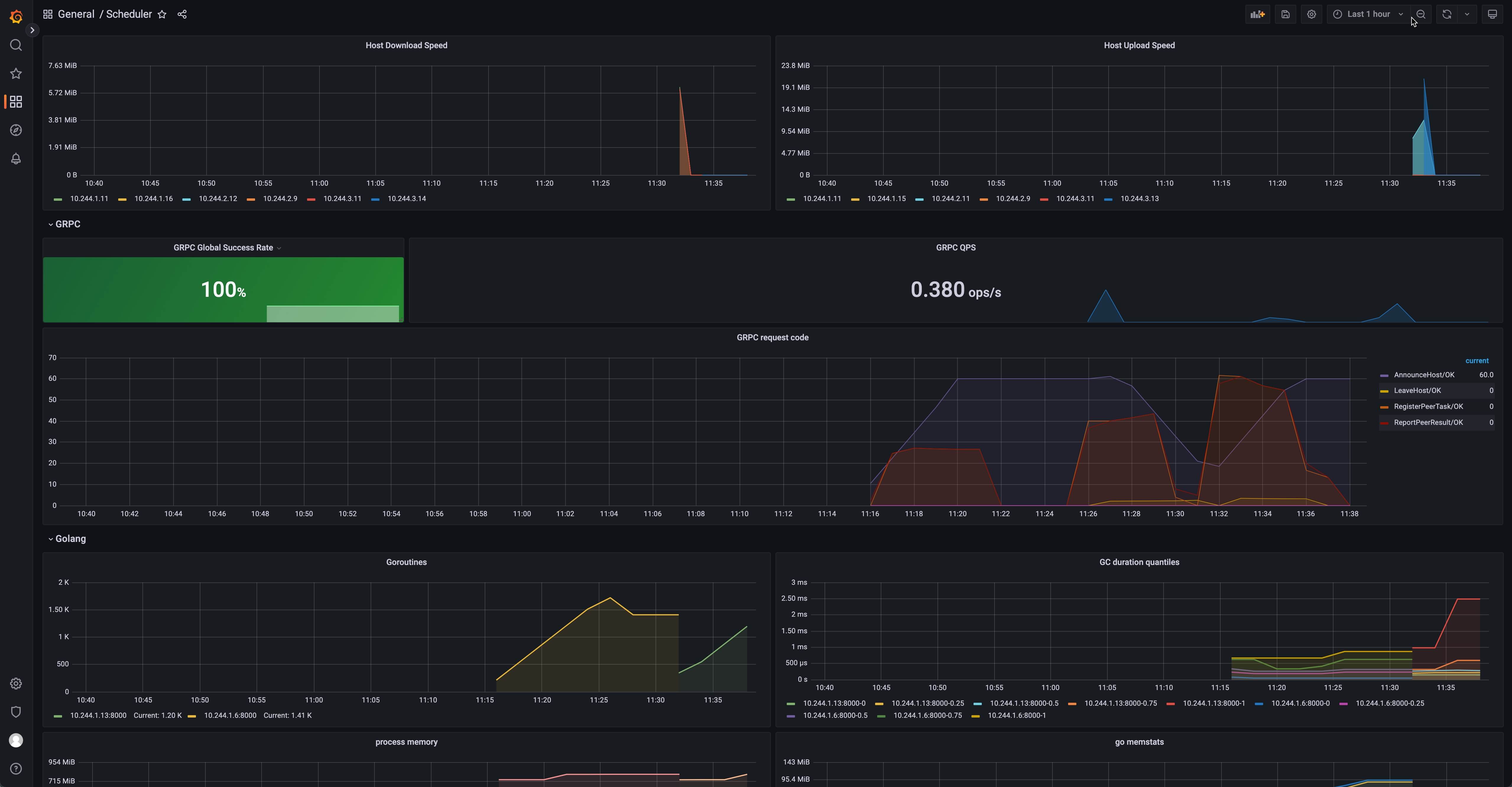
Task: Open the search dashboards icon
Action: 16,45
